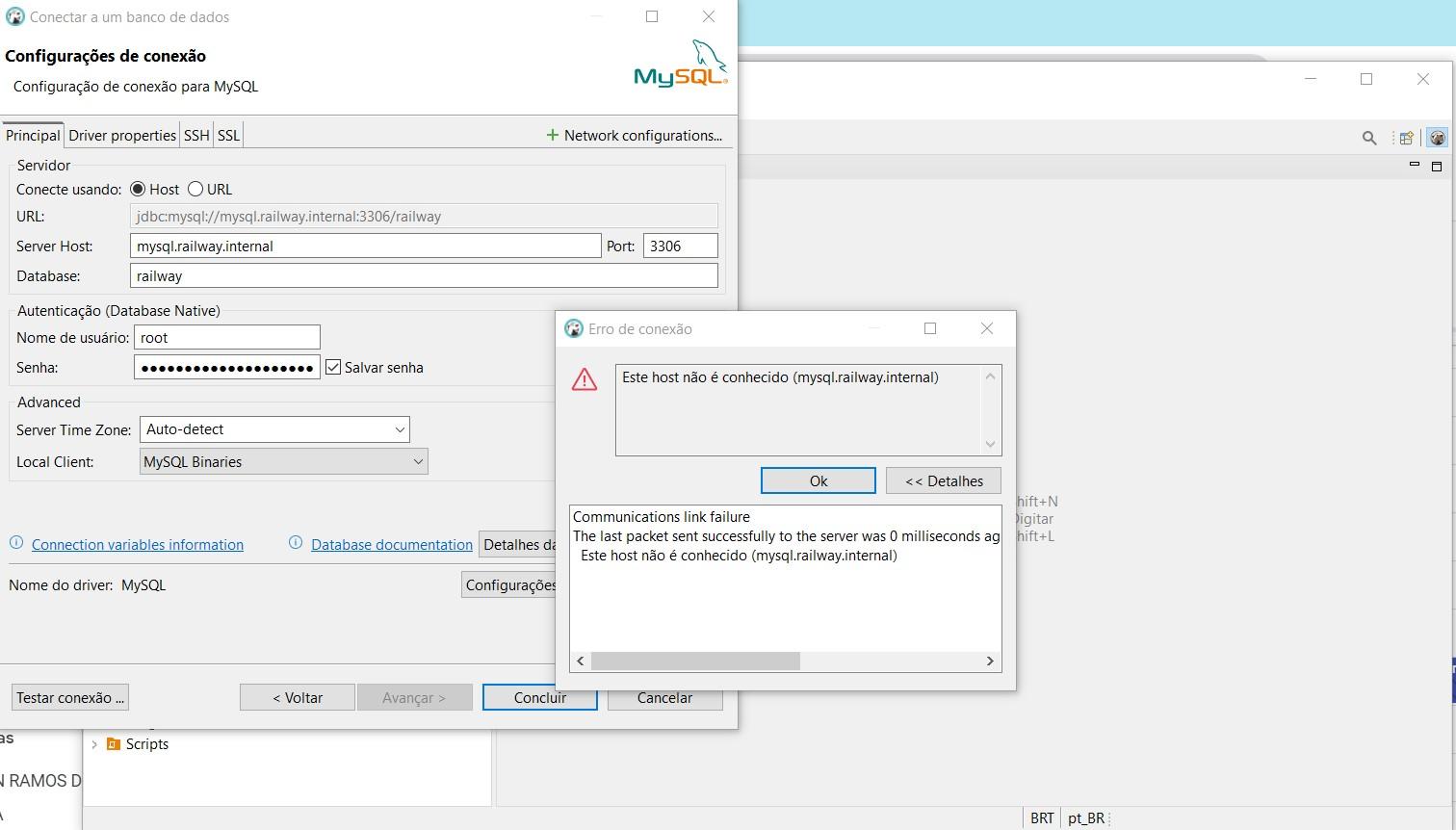
Task: Click the Ok button in error dialog
Action: (x=819, y=480)
